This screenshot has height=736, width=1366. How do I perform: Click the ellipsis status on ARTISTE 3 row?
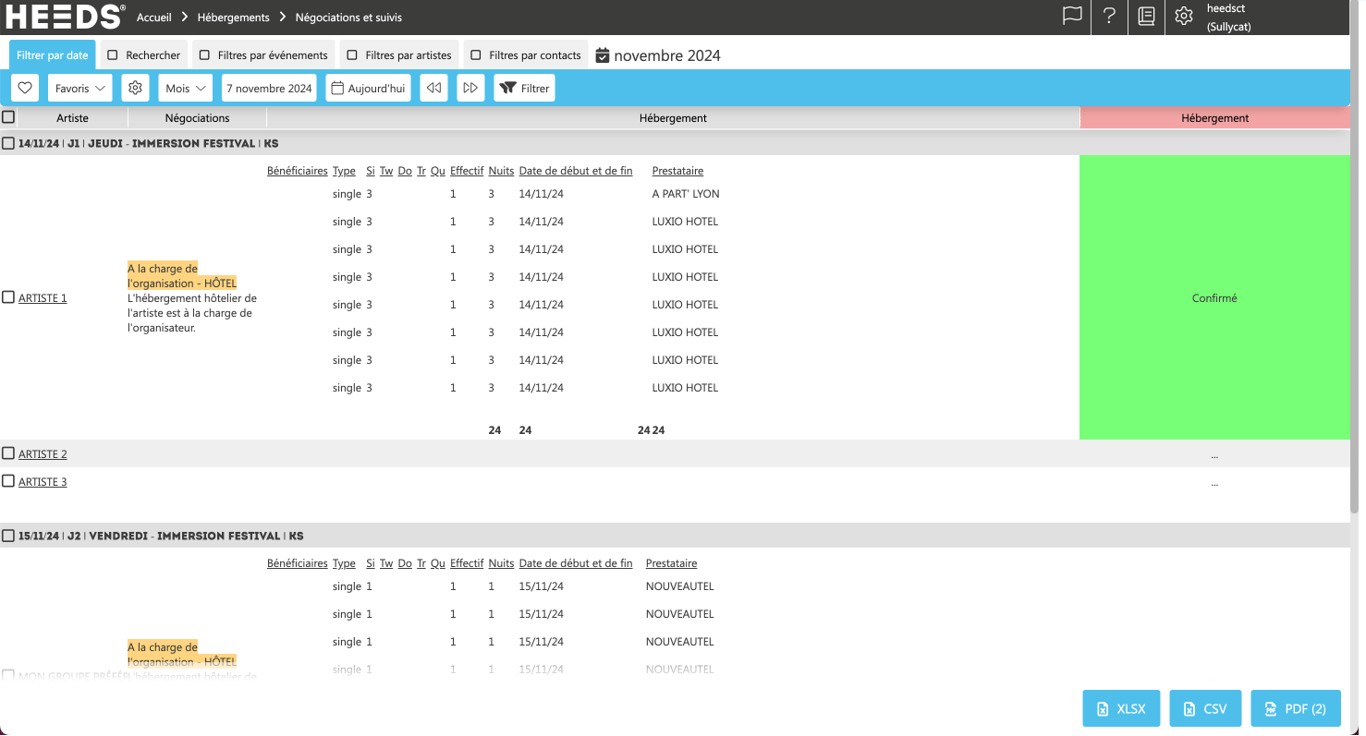tap(1214, 483)
